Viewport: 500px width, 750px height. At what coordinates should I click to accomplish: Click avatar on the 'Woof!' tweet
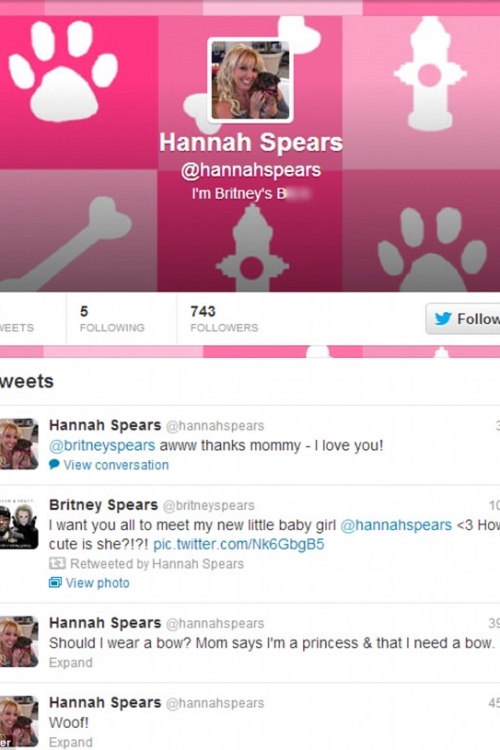click(18, 721)
